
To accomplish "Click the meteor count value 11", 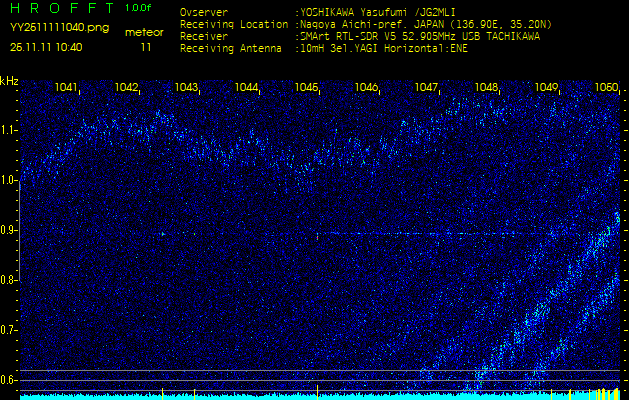I will pyautogui.click(x=146, y=47).
